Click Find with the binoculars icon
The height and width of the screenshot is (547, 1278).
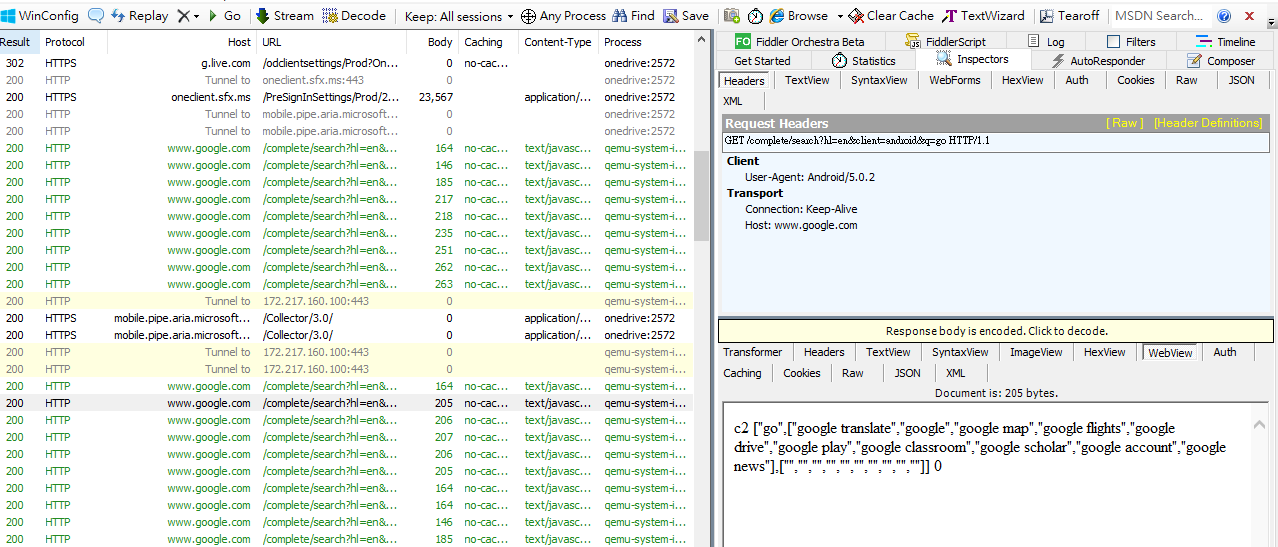634,16
